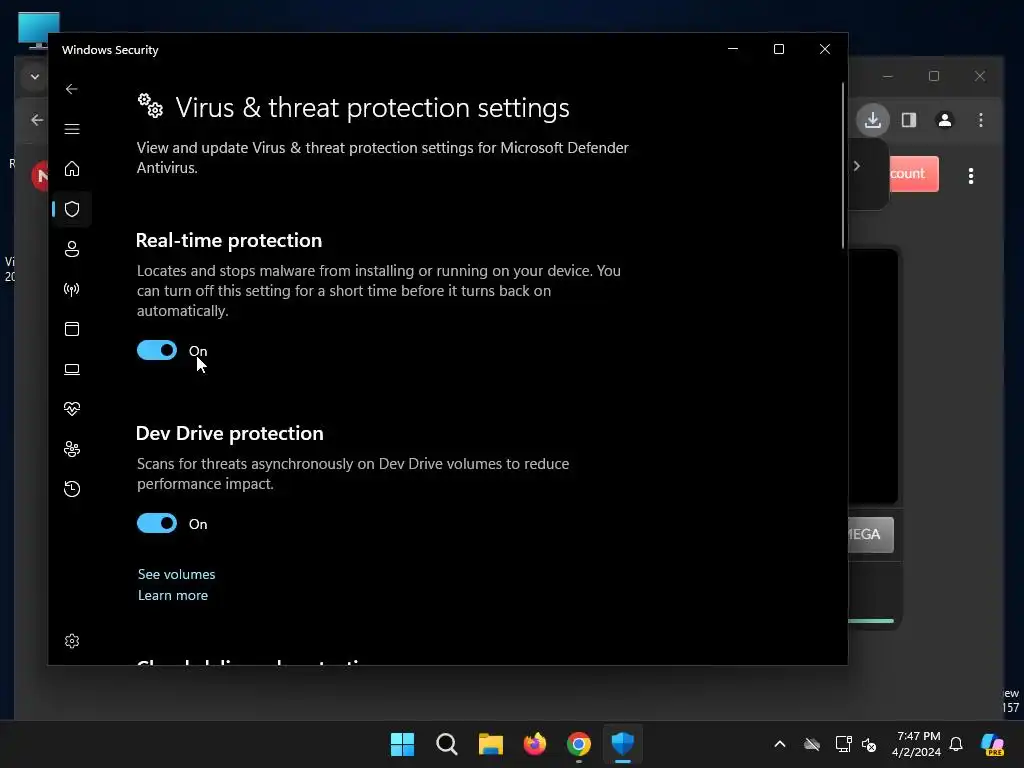Open Account protection person icon

coord(72,249)
